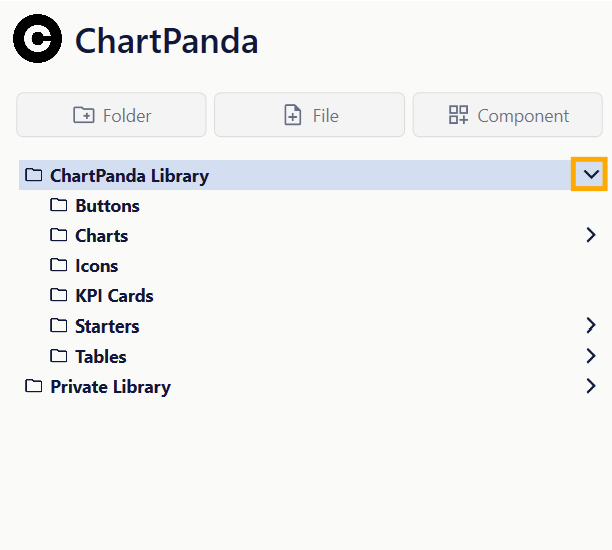Click the folder icon beside Charts
Viewport: 612px width, 550px height.
click(x=59, y=236)
